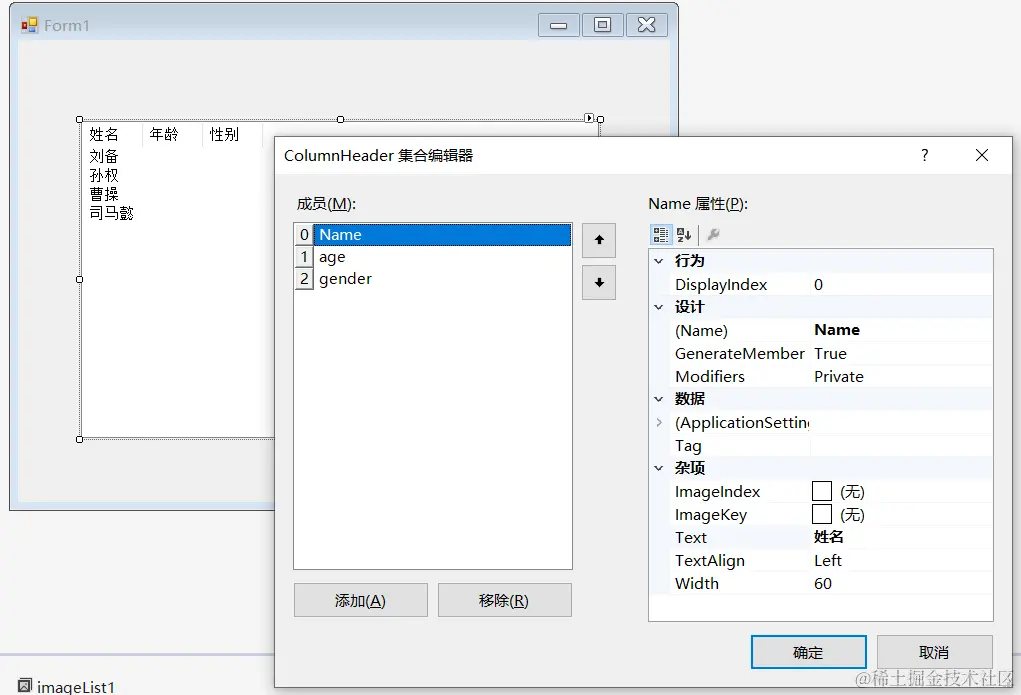Collapse the 数据 category
This screenshot has height=695, width=1021.
pyautogui.click(x=659, y=399)
